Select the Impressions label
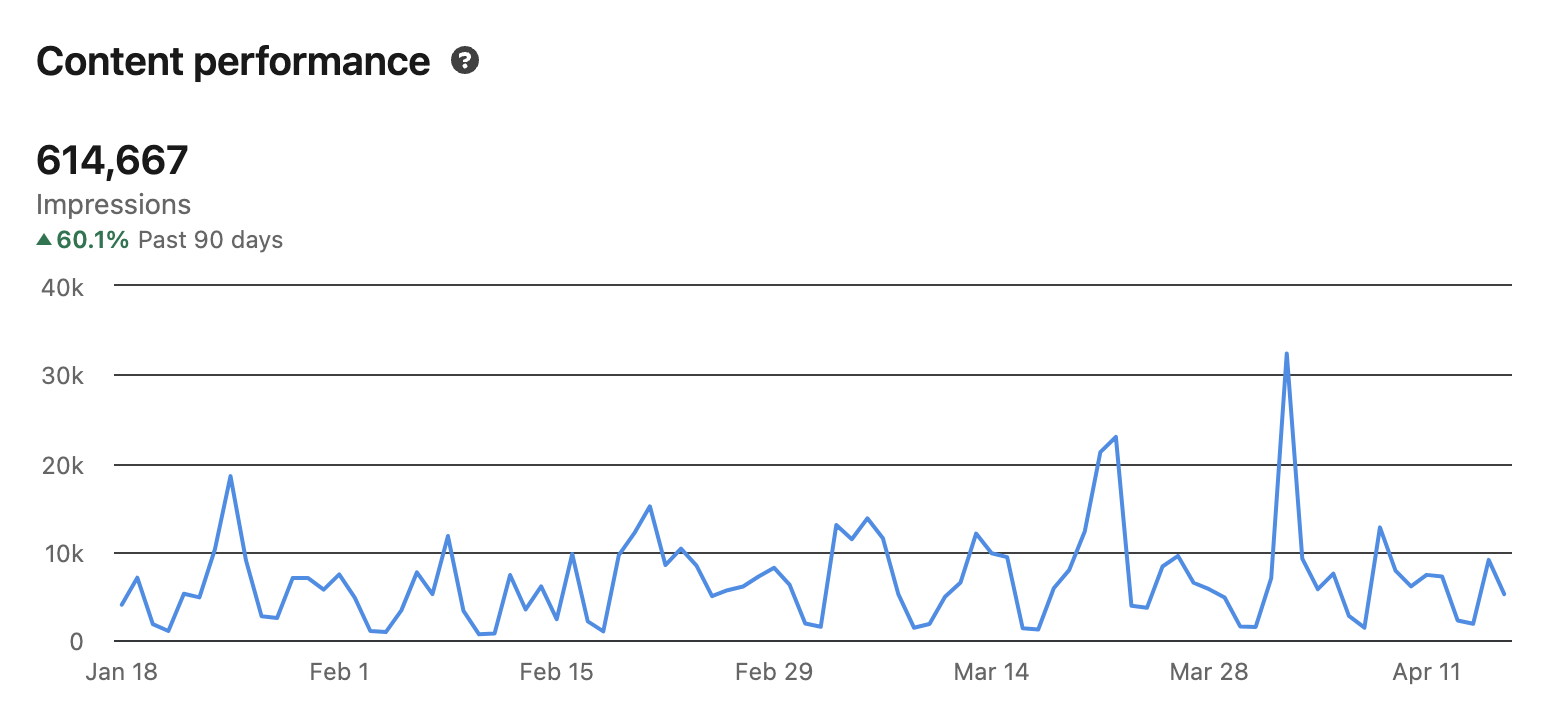This screenshot has height=724, width=1568. pos(113,204)
